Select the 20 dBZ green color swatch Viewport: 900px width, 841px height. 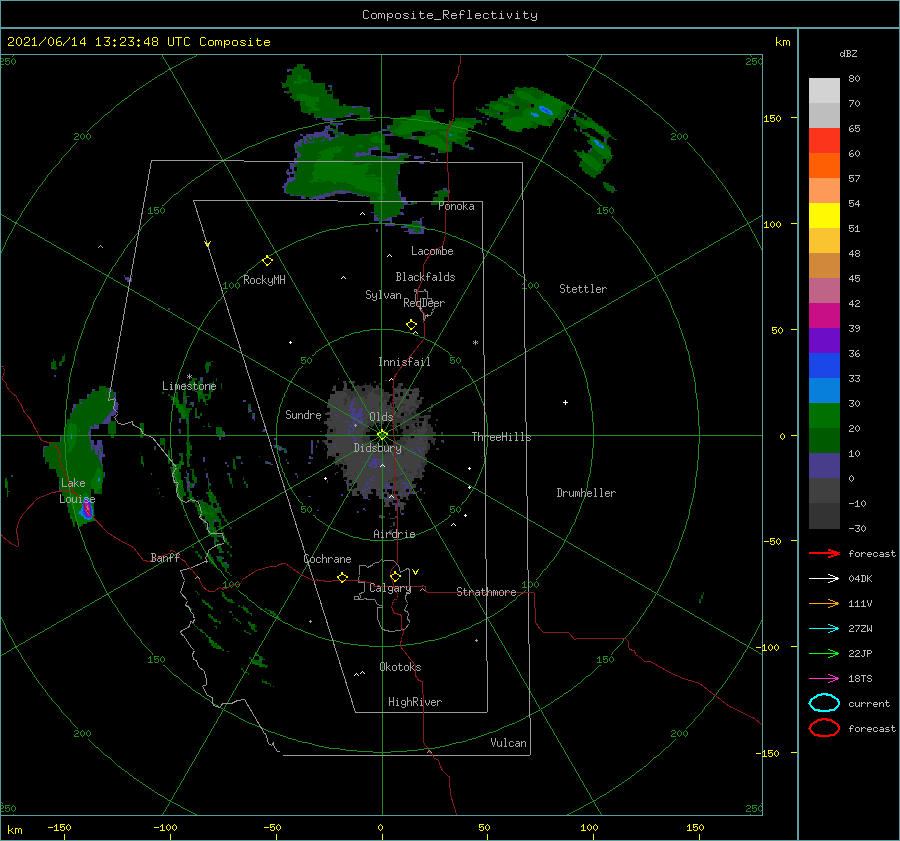(824, 415)
